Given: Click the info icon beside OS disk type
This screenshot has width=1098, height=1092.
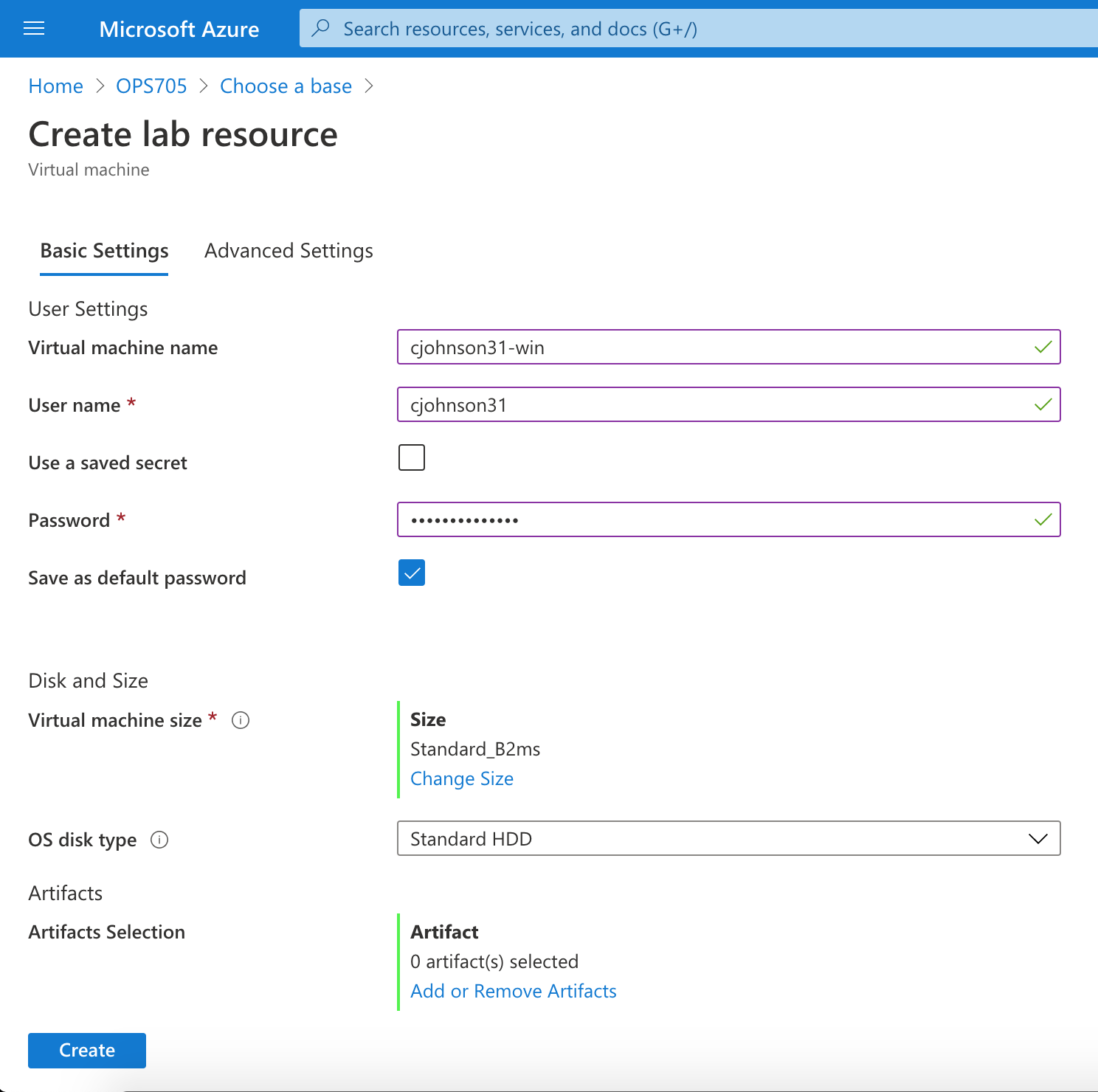Looking at the screenshot, I should pyautogui.click(x=160, y=840).
